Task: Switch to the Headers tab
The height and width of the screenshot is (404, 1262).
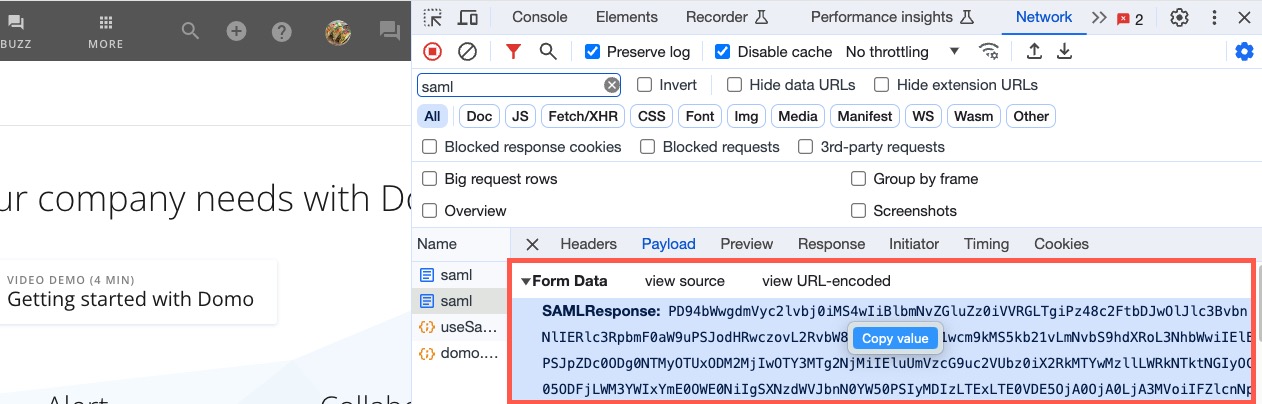Action: 588,244
